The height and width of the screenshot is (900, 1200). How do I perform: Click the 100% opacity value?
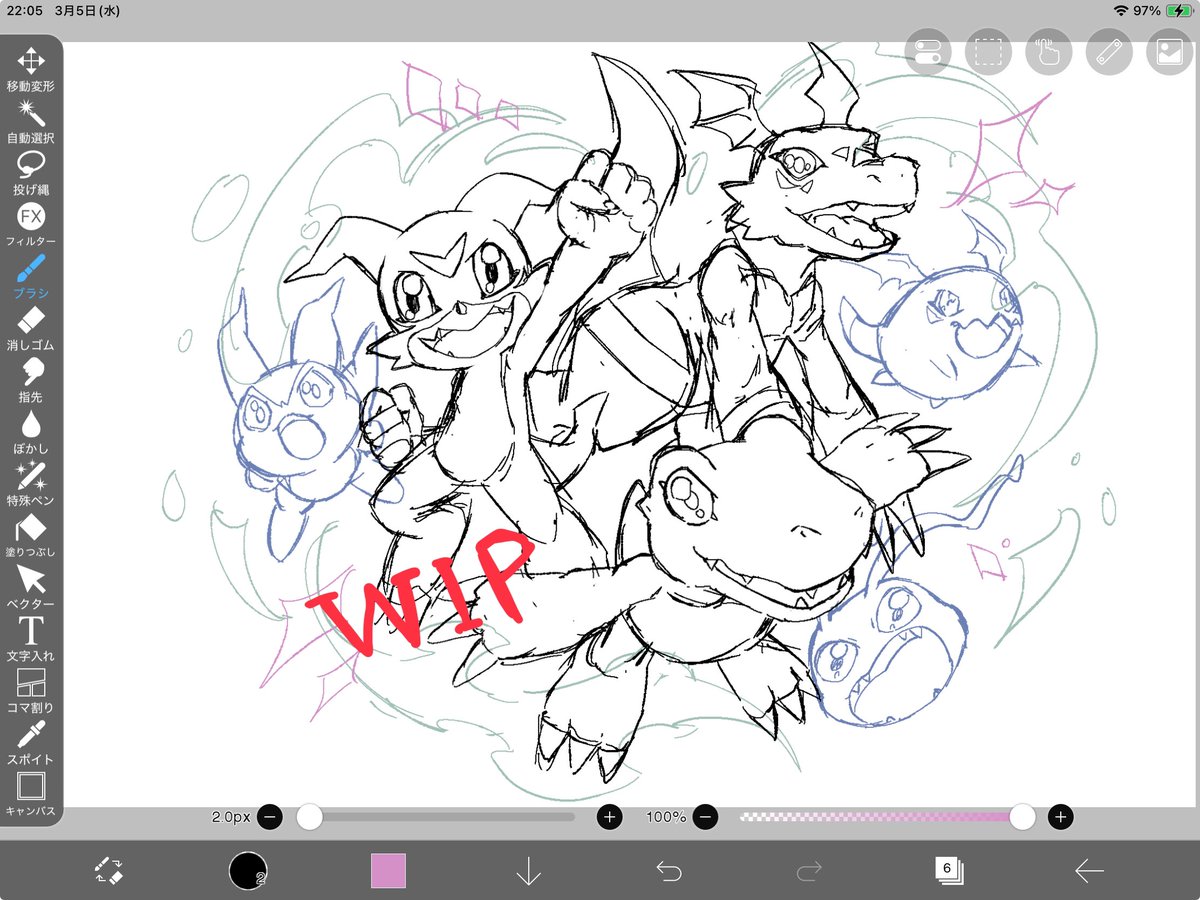pos(666,817)
